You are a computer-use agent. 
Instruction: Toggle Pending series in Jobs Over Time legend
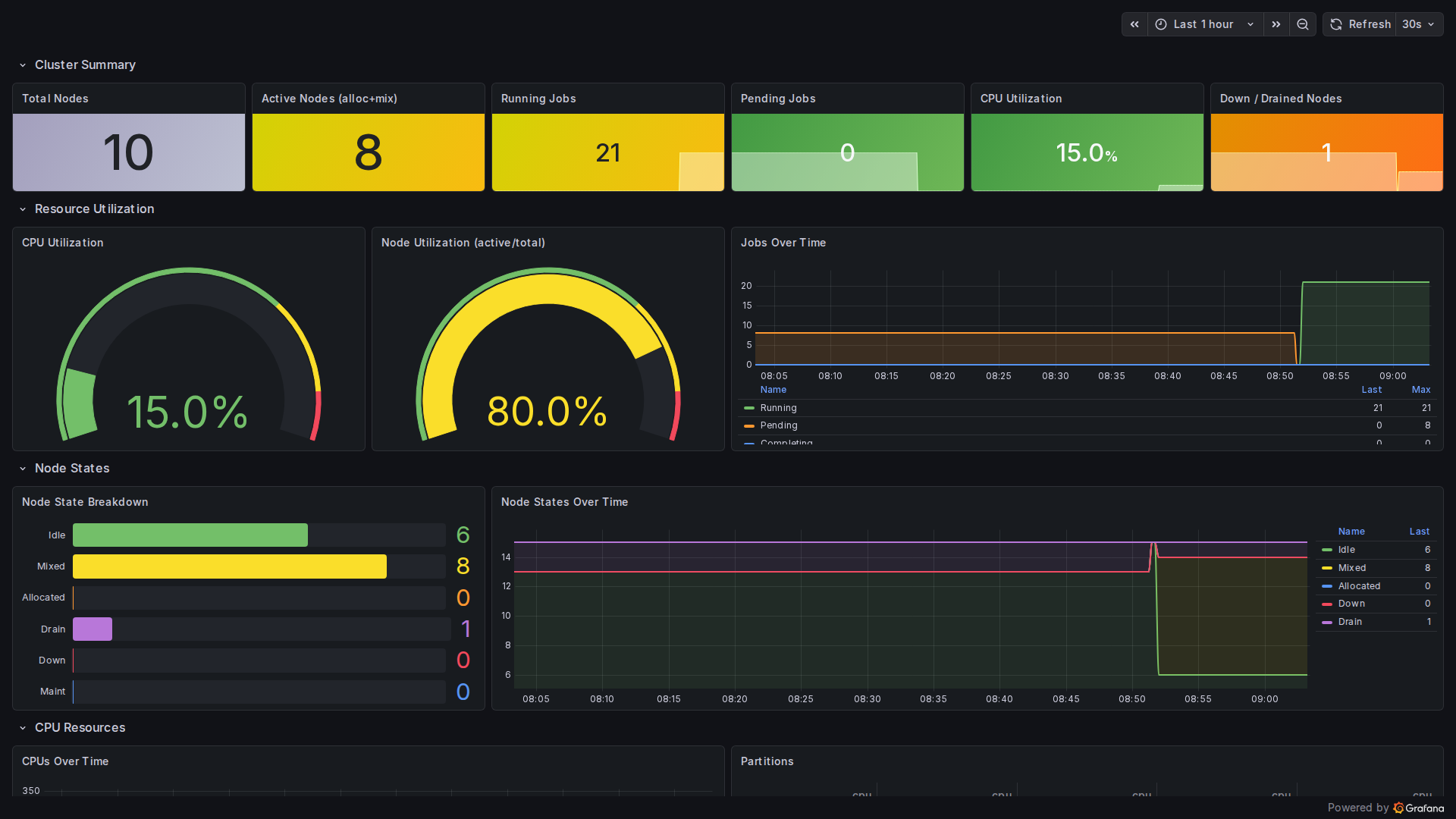pos(779,425)
